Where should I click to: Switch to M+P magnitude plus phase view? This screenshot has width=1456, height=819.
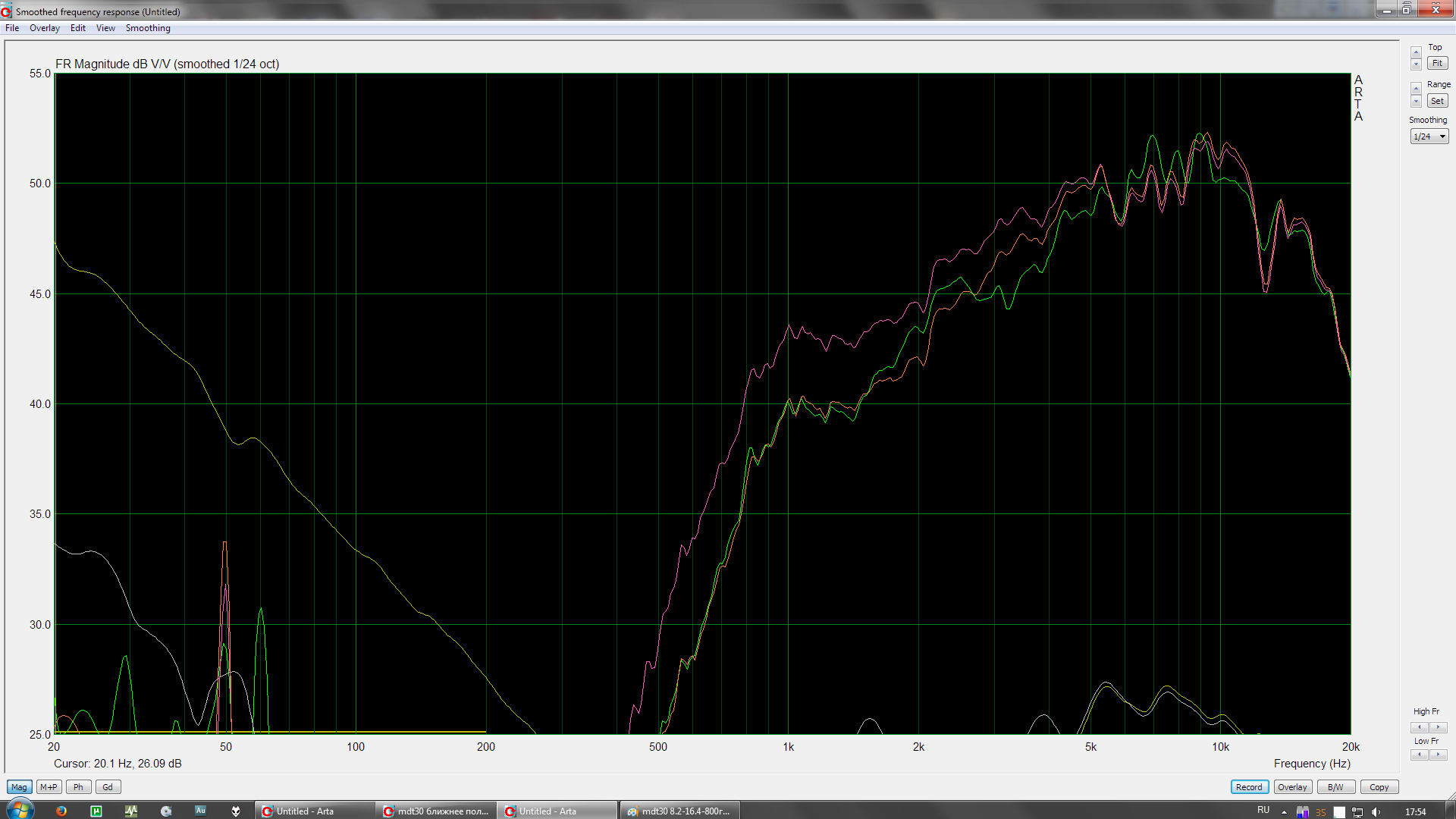coord(49,787)
